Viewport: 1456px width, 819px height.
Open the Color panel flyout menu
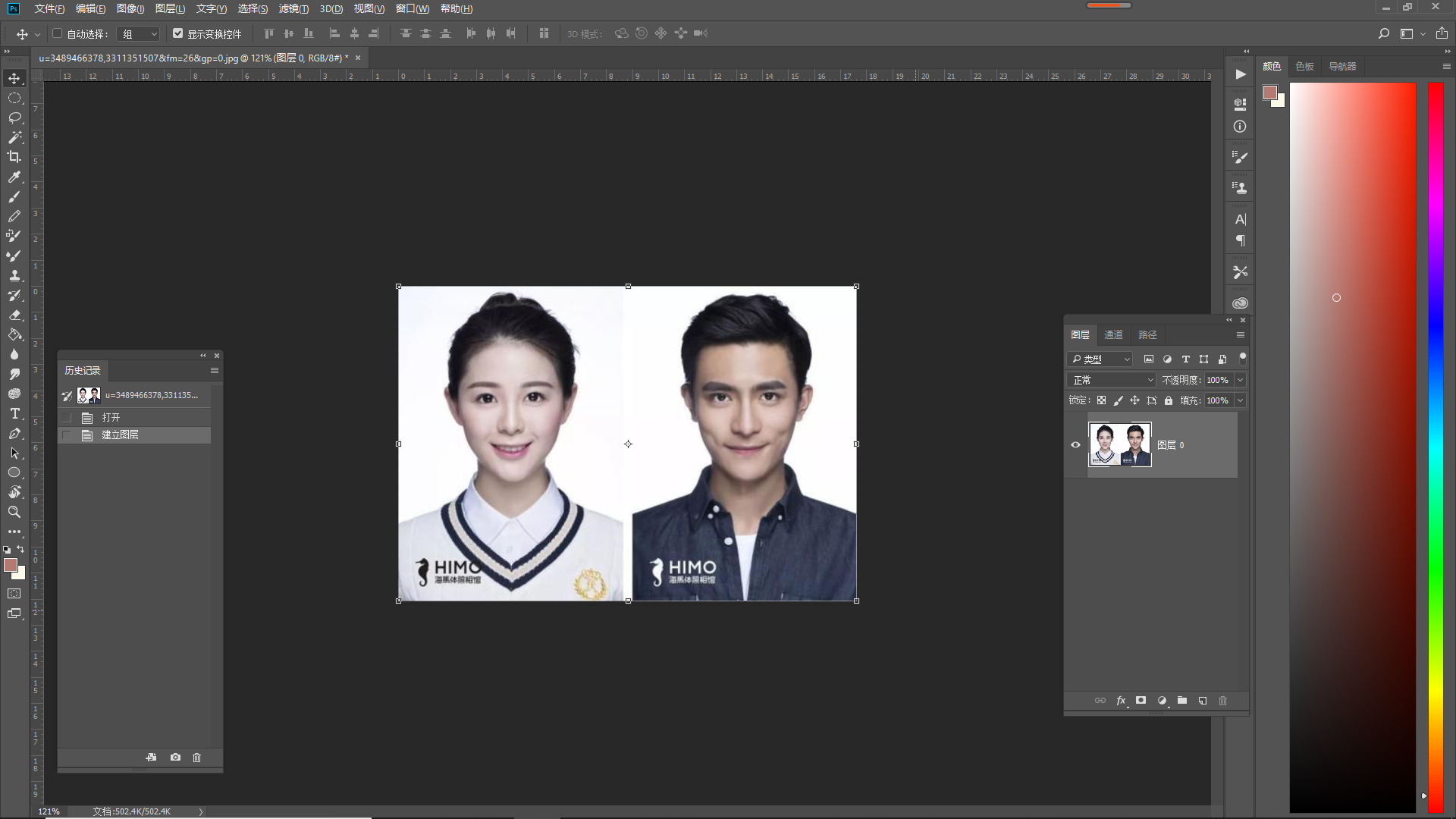[1446, 67]
